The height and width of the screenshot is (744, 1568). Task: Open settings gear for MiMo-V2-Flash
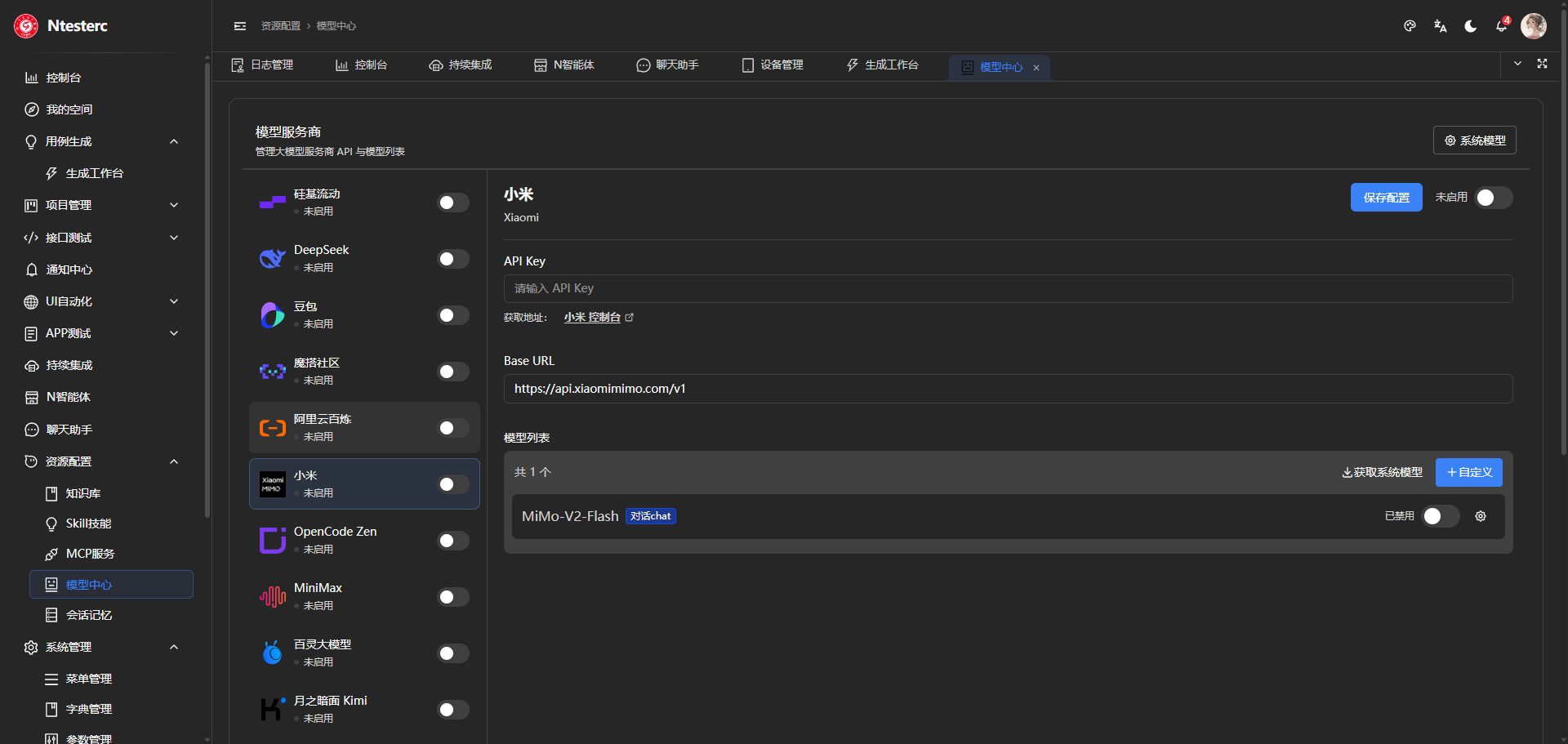[1481, 516]
